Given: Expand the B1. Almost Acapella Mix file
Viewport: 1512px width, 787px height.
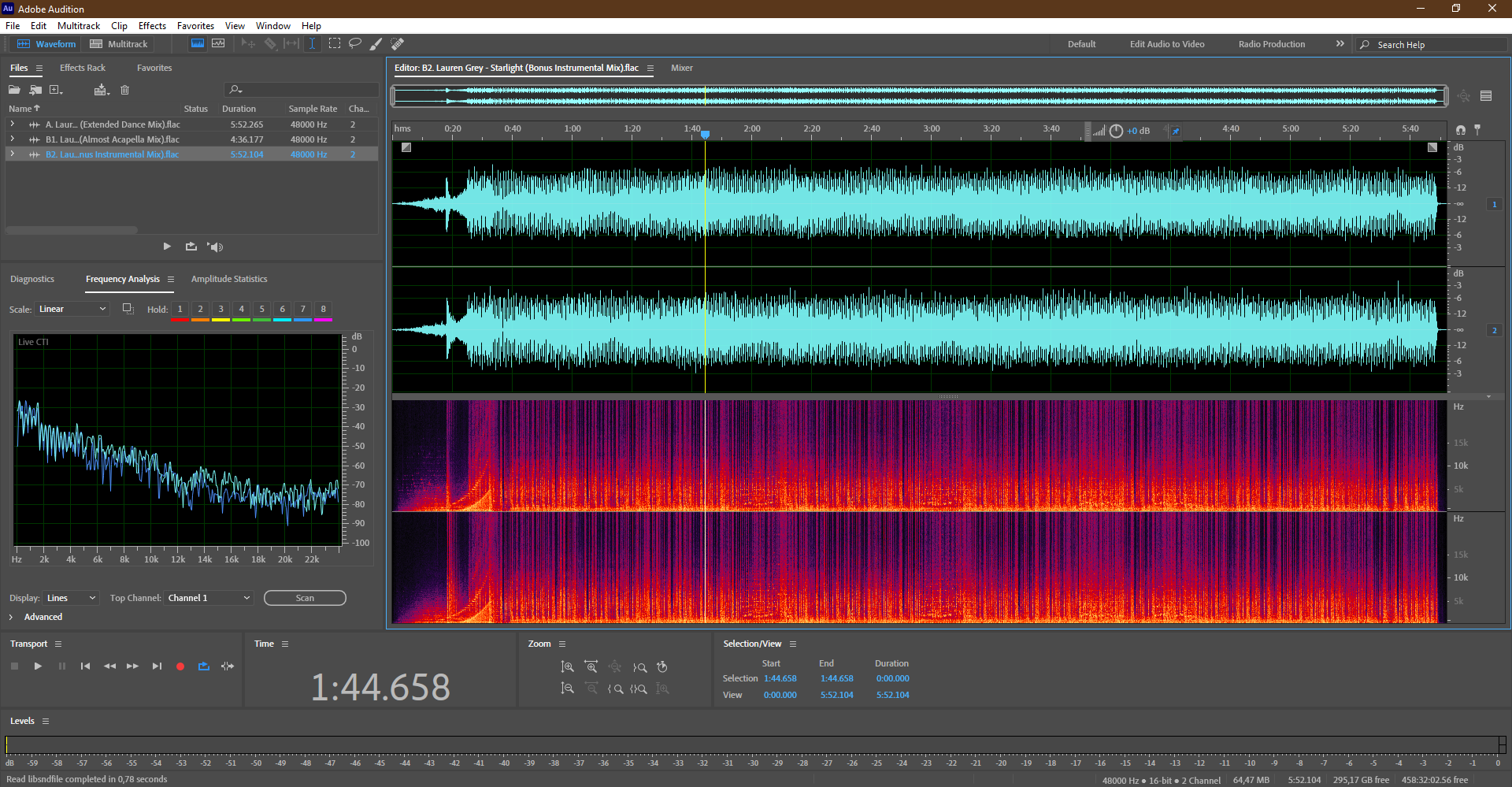Looking at the screenshot, I should [12, 139].
